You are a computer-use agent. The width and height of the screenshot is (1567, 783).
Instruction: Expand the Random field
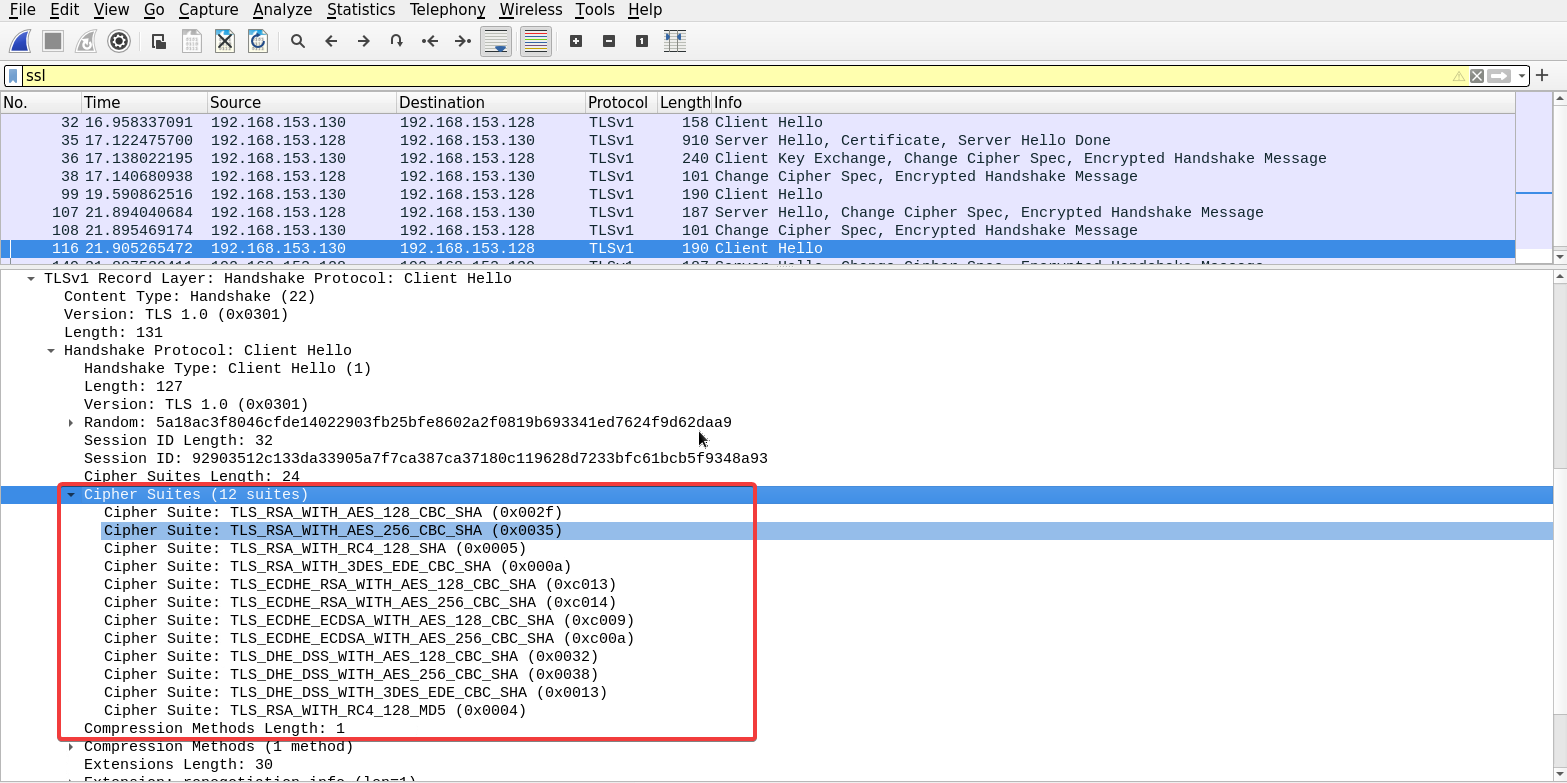click(x=71, y=423)
